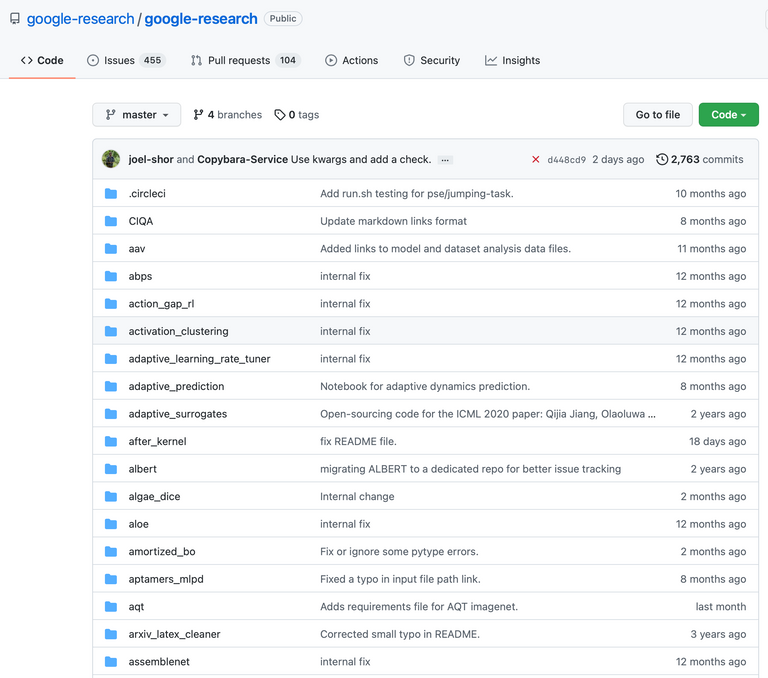Open the aptamers_mlpd folder
Screen dimensions: 768x678
(166, 579)
